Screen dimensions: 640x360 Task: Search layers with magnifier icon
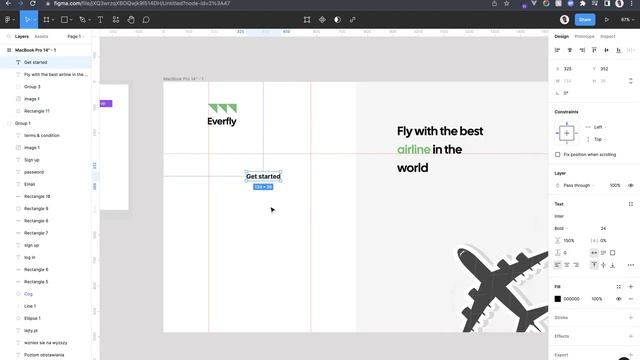click(x=9, y=36)
